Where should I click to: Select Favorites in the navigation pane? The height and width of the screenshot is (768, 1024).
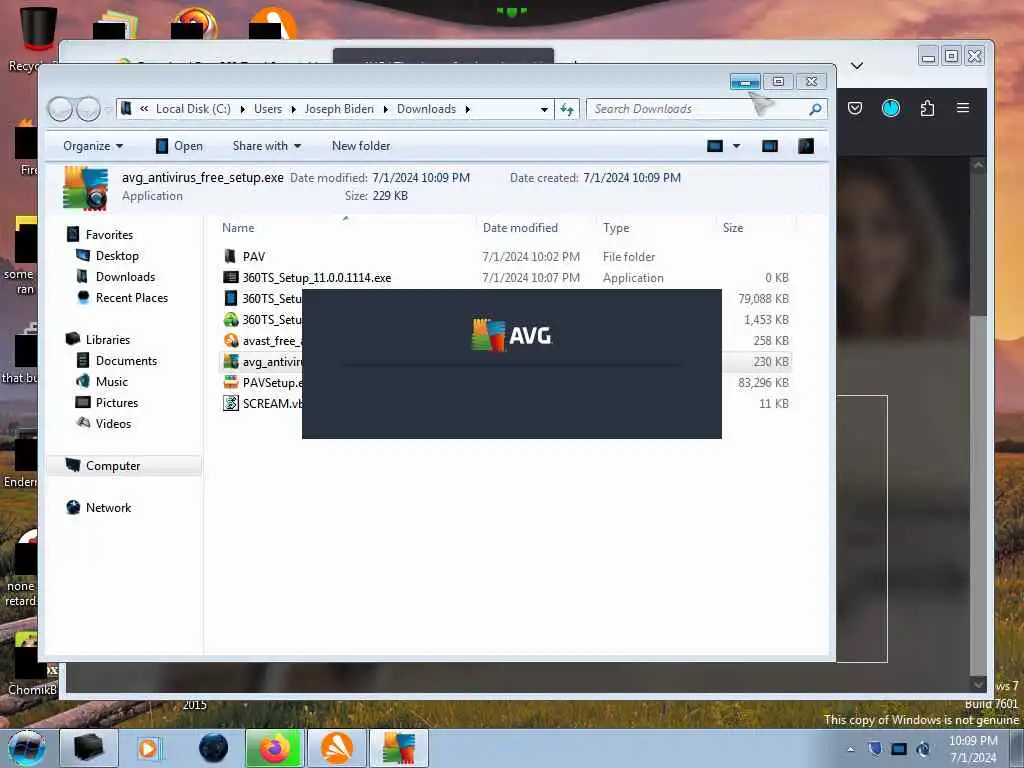pyautogui.click(x=109, y=234)
